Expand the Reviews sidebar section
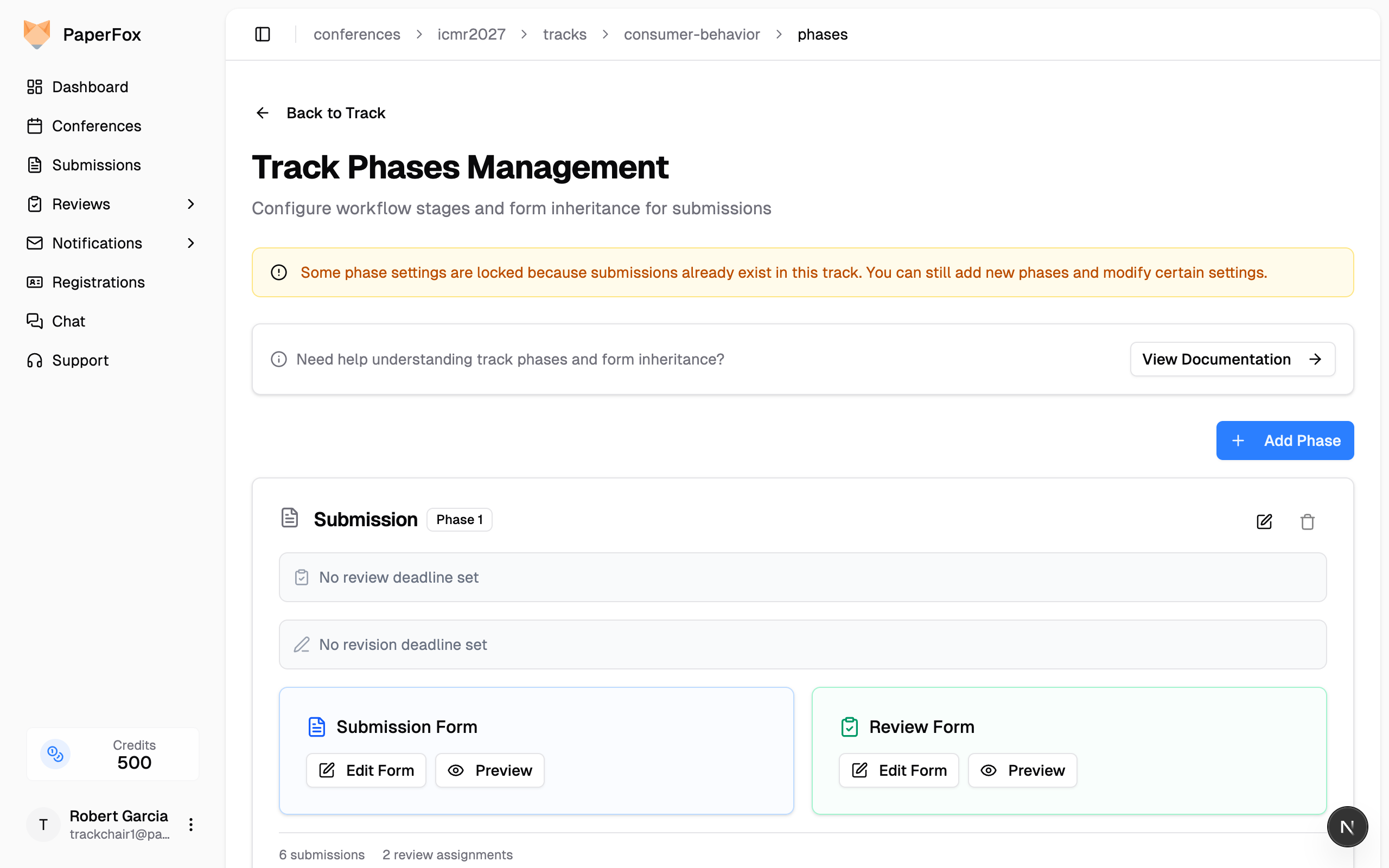1389x868 pixels. coord(190,204)
